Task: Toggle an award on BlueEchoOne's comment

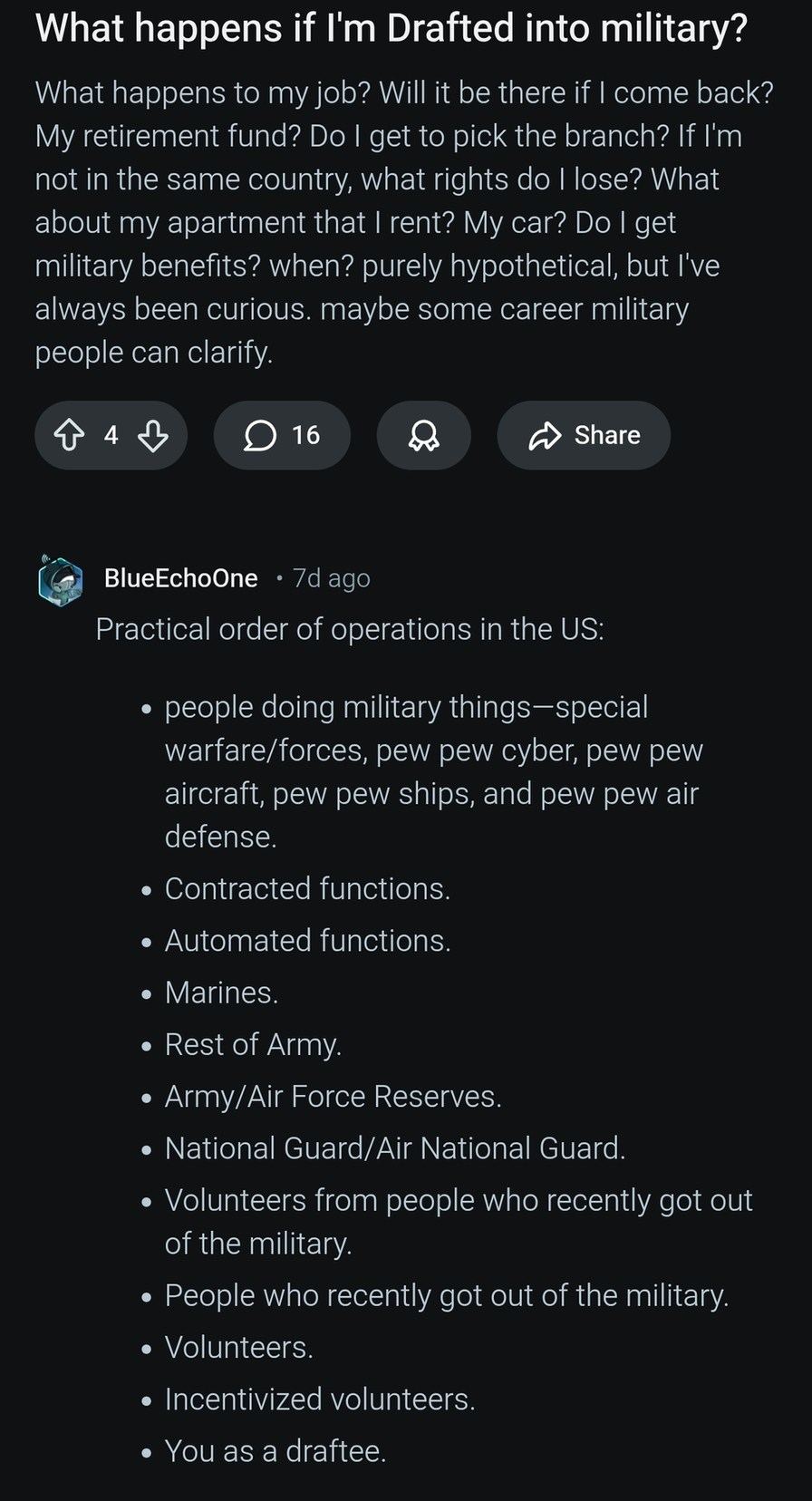Action: click(423, 435)
